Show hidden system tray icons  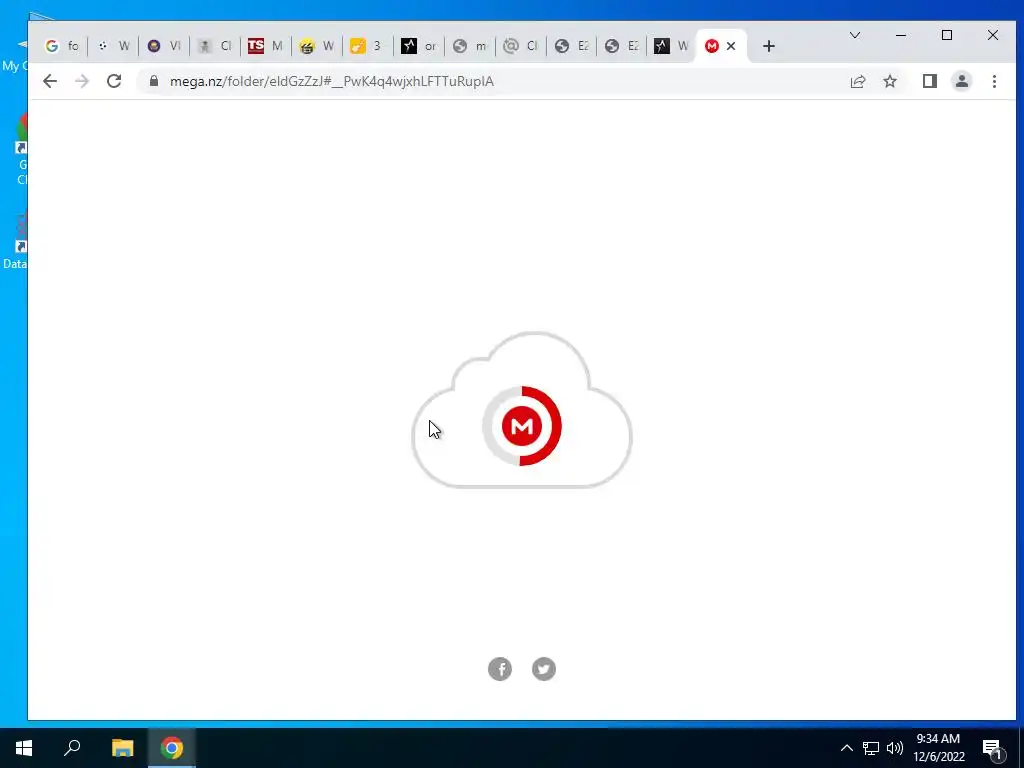846,748
